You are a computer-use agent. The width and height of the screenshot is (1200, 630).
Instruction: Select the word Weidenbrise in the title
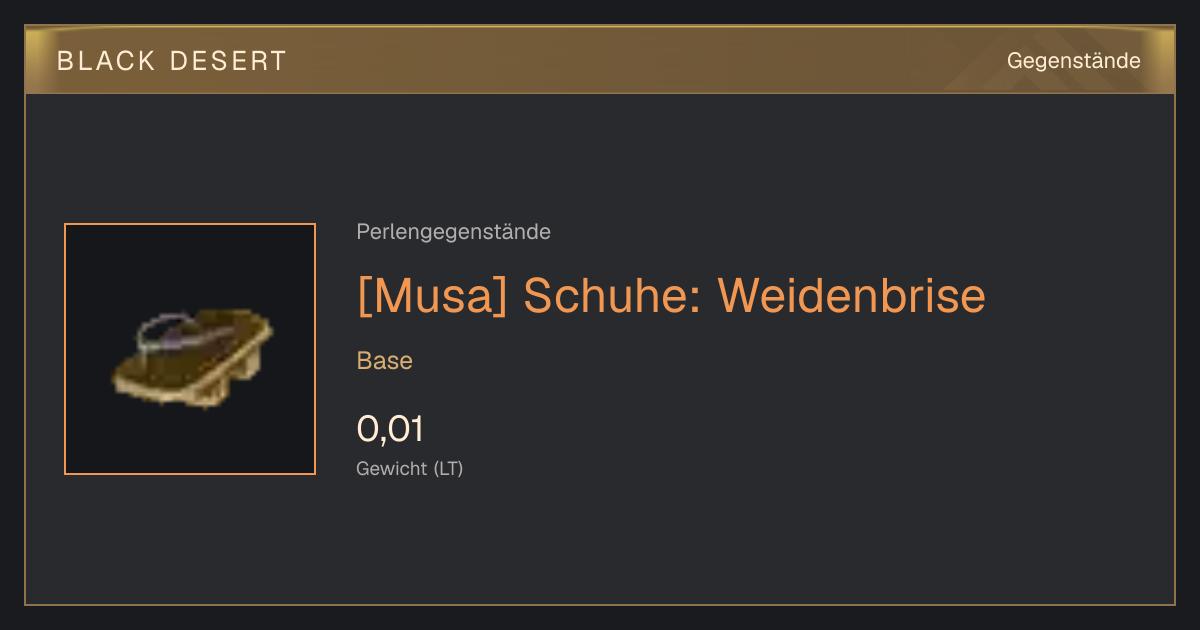852,295
